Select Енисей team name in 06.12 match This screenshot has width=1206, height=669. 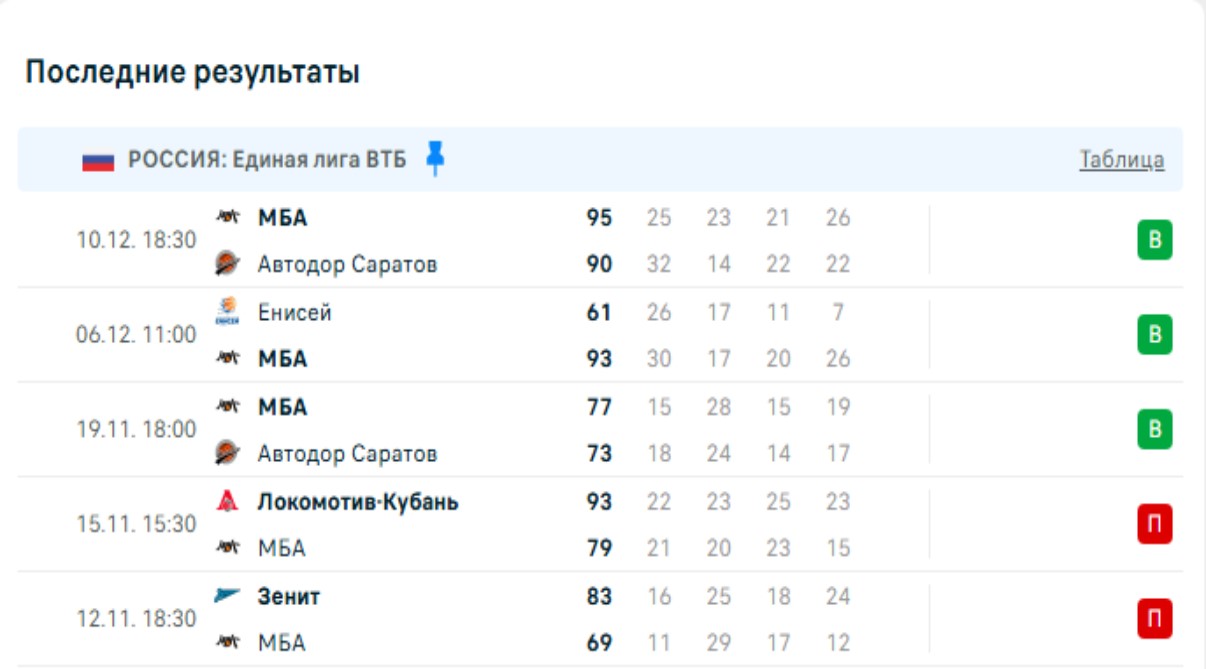tap(295, 313)
